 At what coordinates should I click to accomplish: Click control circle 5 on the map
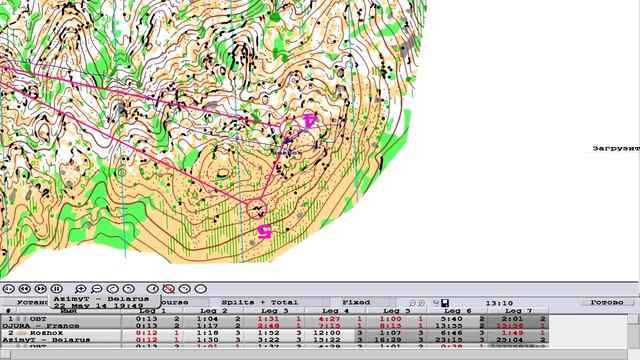(x=257, y=208)
